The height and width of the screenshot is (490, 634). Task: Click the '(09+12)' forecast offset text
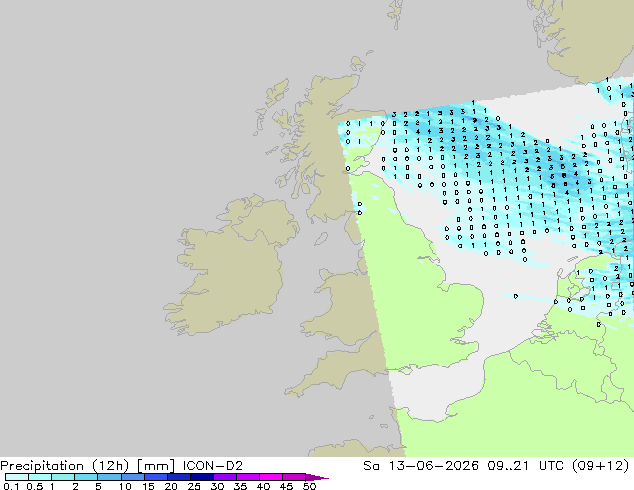coord(600,466)
